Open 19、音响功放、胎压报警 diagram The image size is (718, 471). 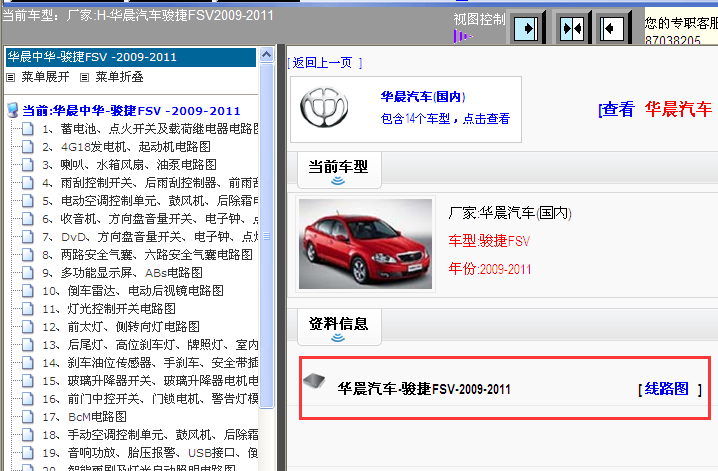pyautogui.click(x=150, y=452)
